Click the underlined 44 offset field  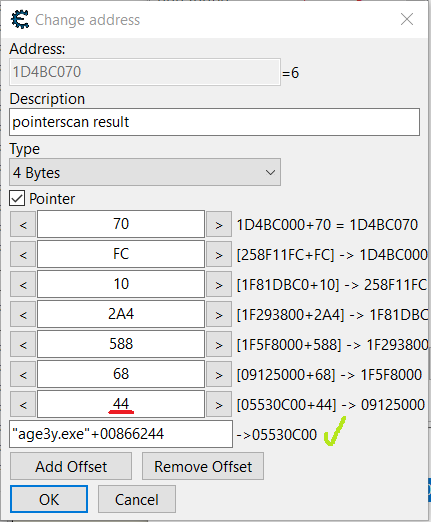tap(121, 404)
